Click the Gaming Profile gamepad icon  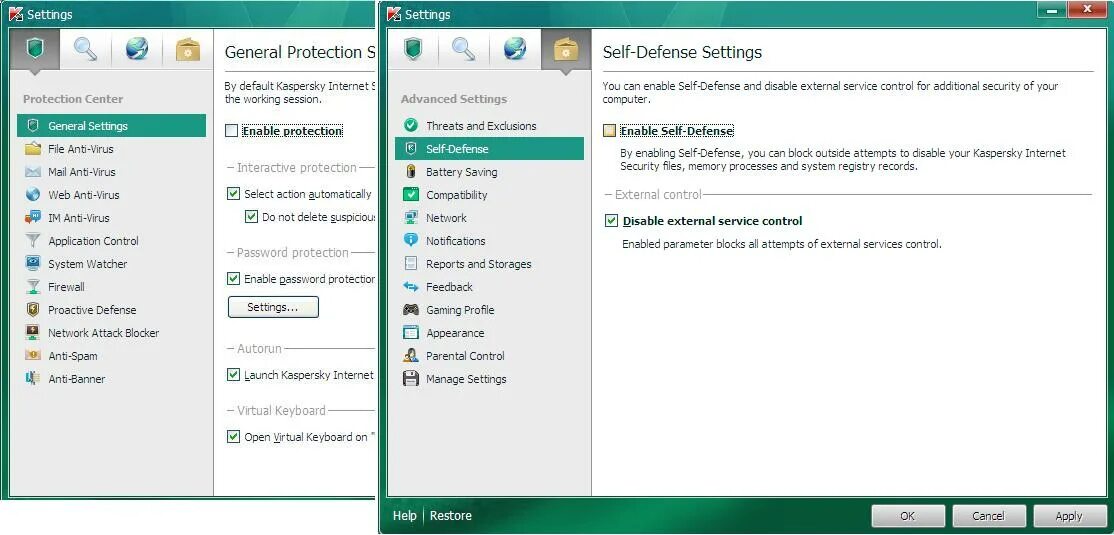[x=411, y=310]
